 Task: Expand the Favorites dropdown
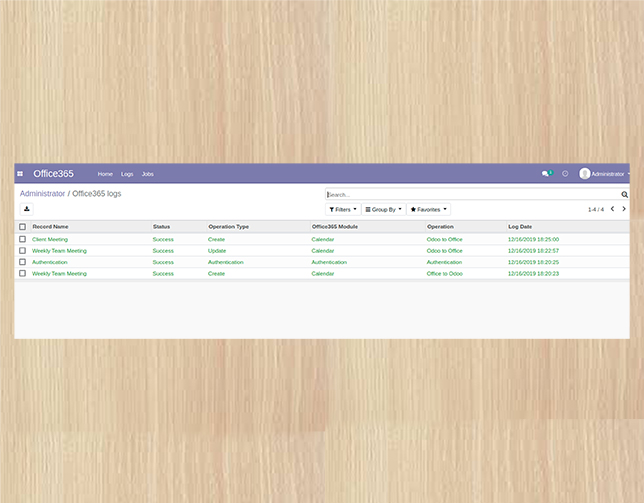coord(429,210)
